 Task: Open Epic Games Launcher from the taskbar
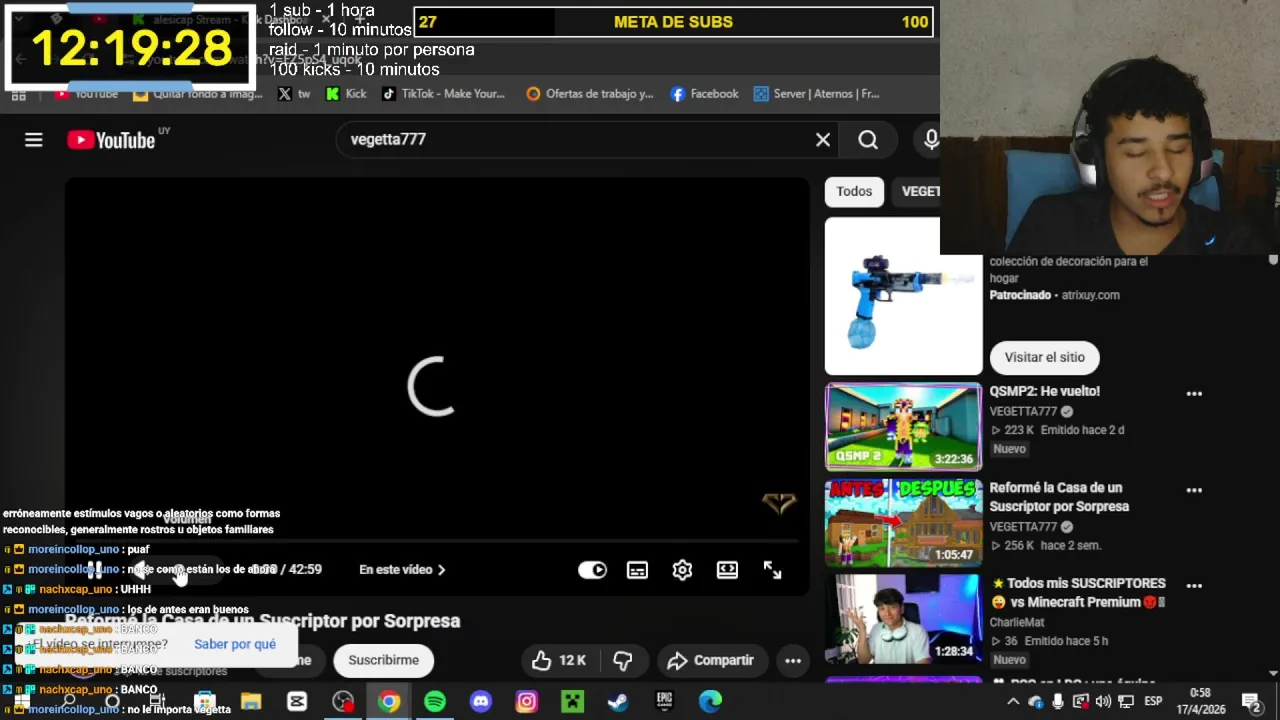click(x=664, y=702)
